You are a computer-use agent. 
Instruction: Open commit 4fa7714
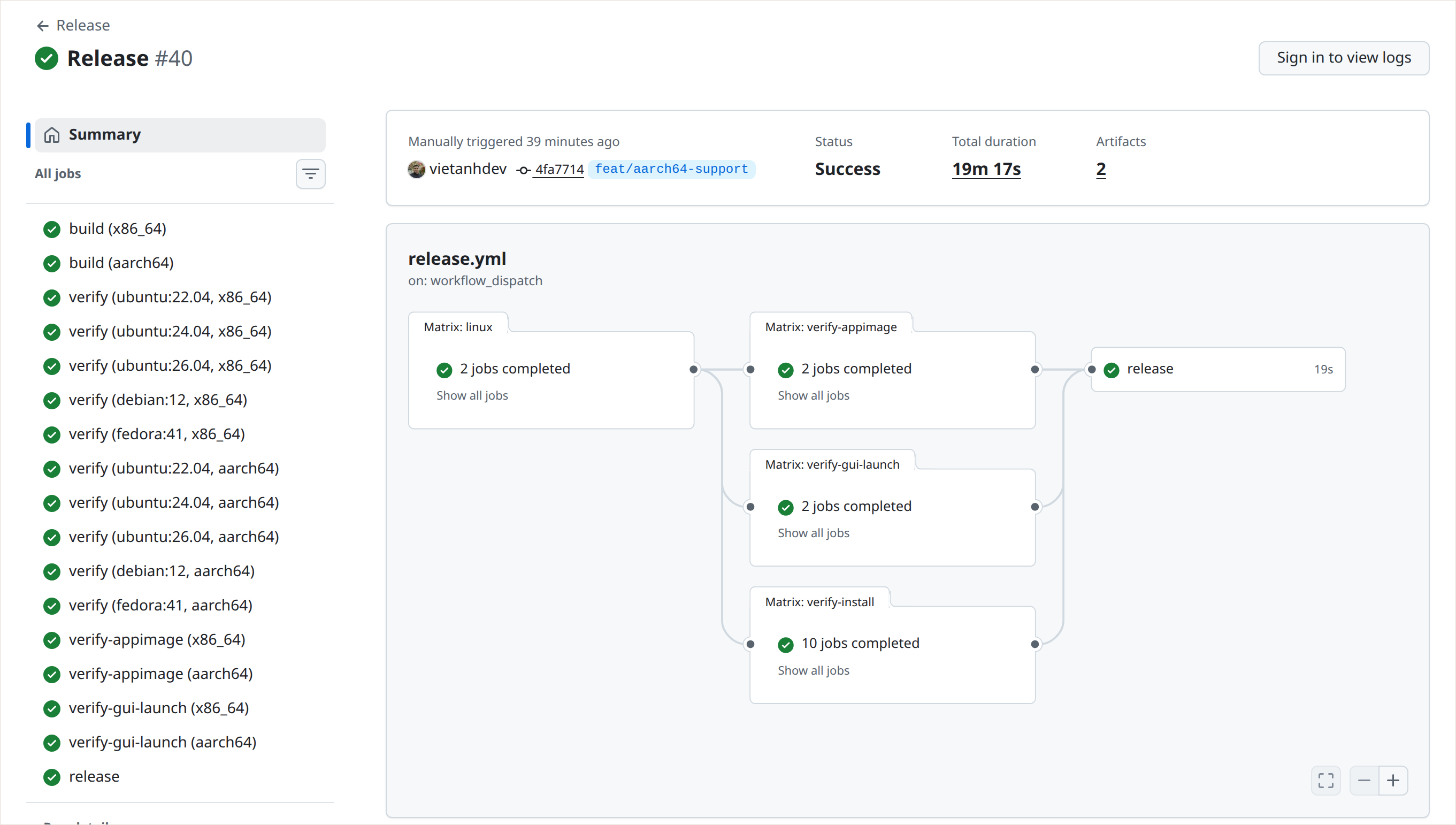[x=560, y=170]
